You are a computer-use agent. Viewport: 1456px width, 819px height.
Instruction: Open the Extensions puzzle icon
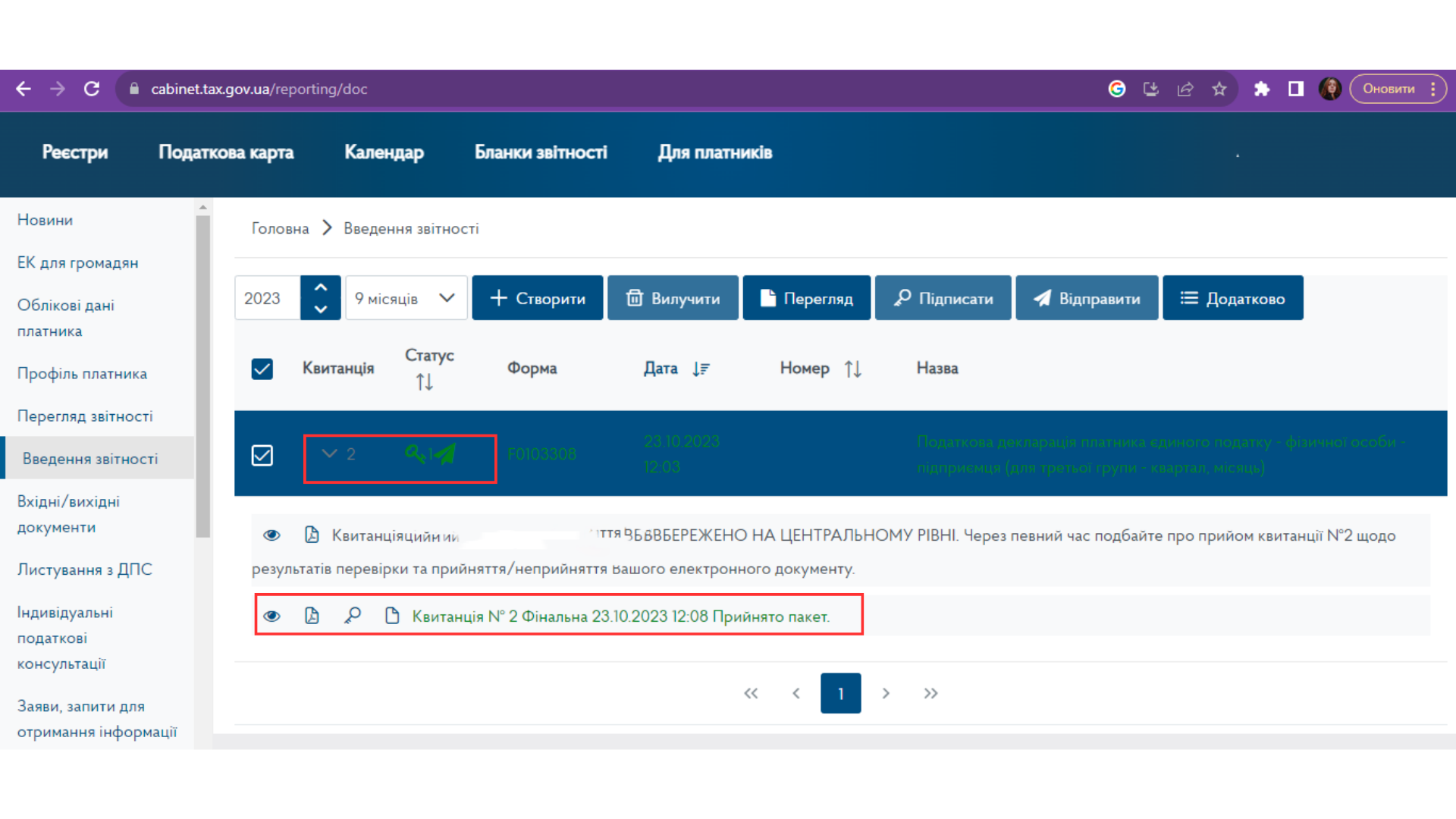pos(1262,89)
